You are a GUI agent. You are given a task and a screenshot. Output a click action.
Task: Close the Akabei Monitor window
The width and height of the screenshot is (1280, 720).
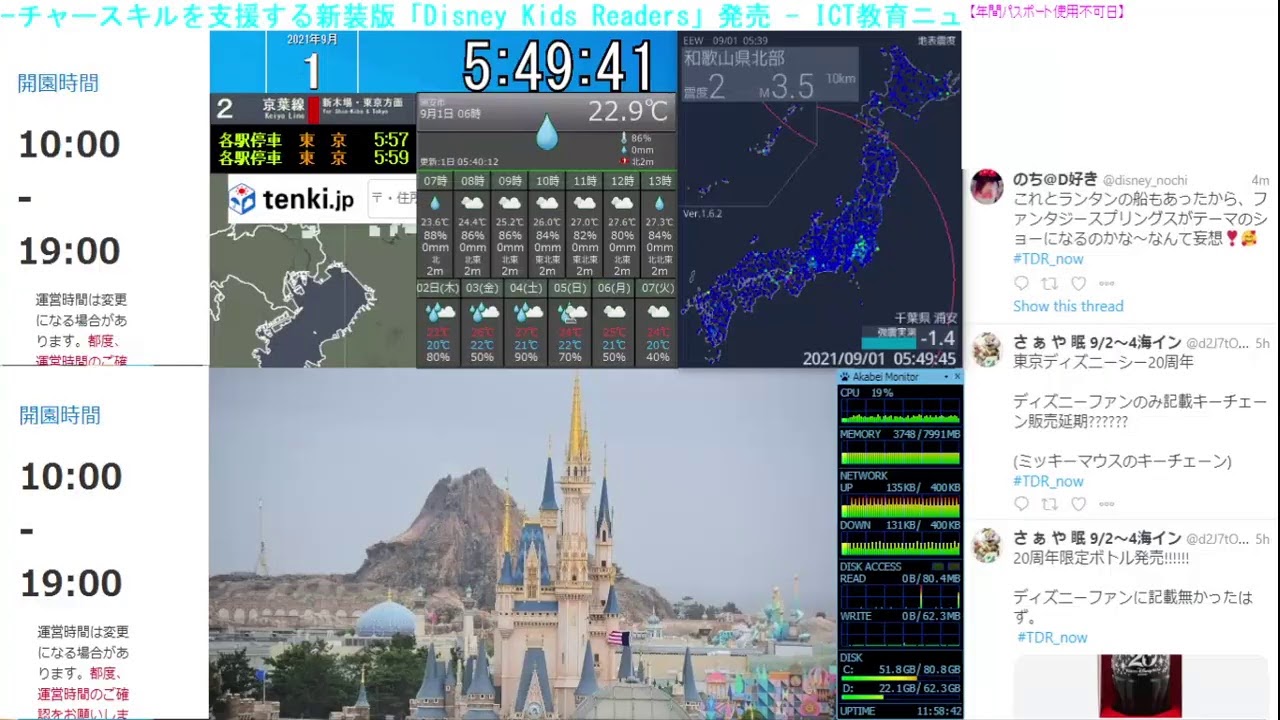957,377
